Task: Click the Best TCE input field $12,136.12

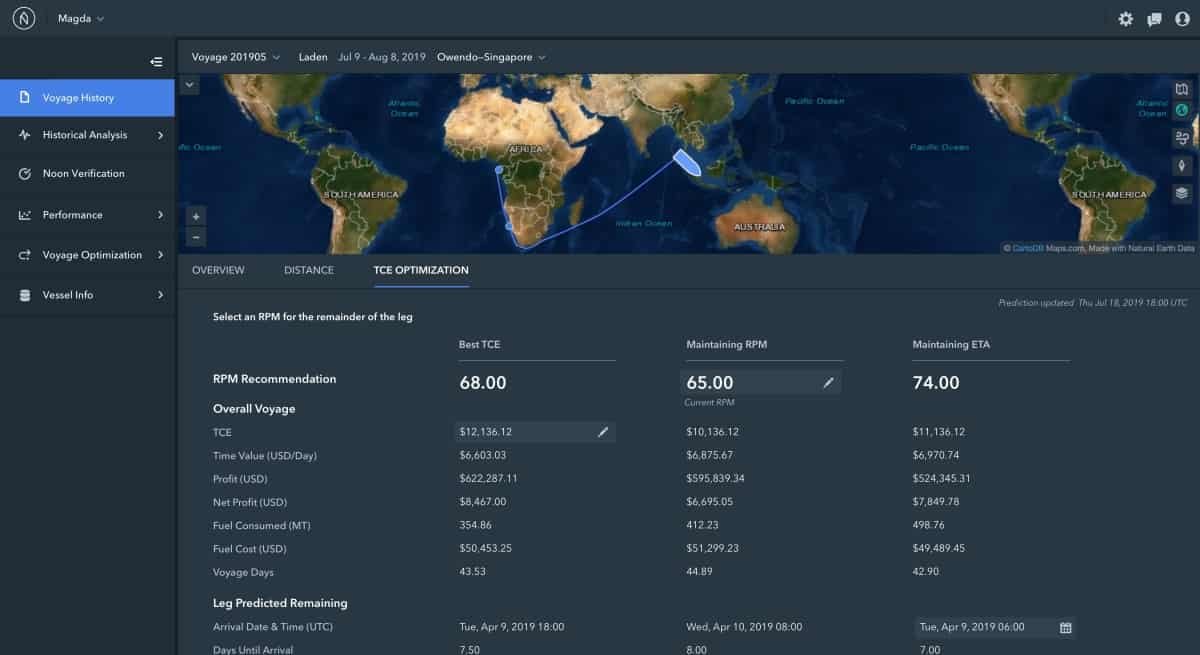Action: (535, 432)
